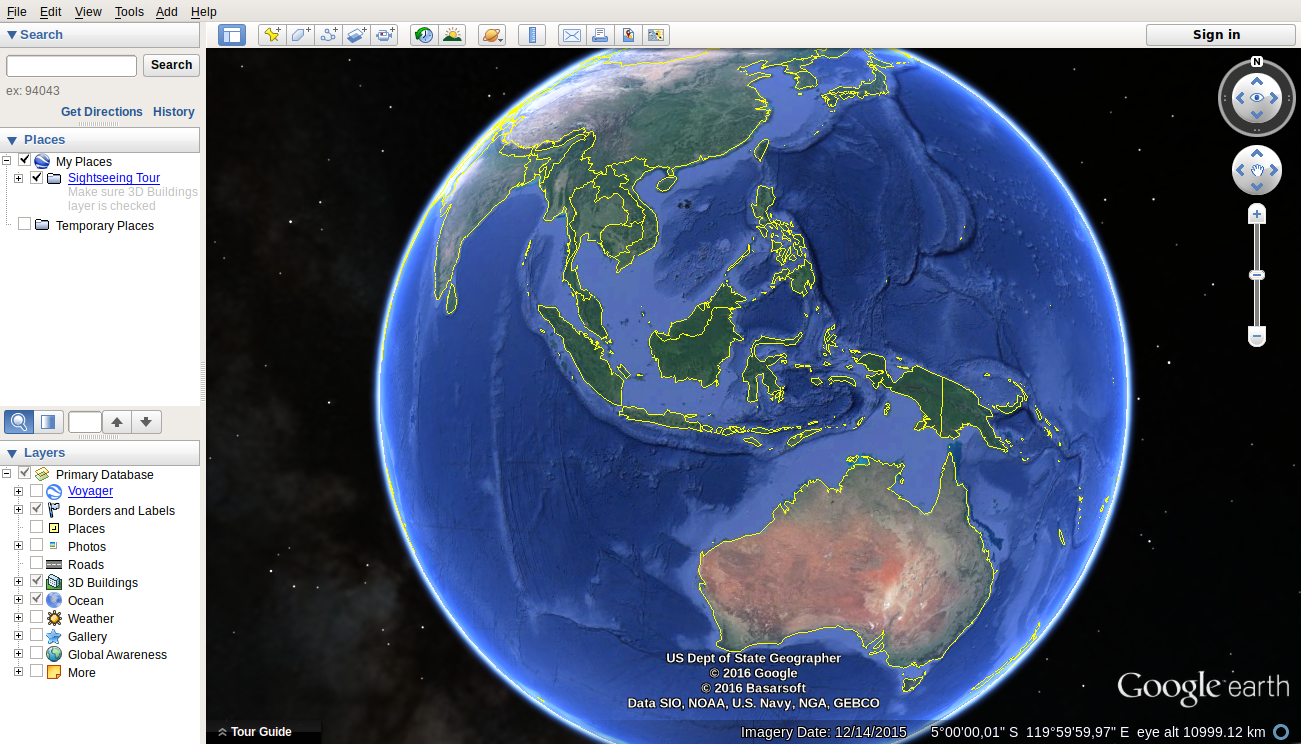Enable the Roads layer
This screenshot has width=1301, height=744.
coord(37,564)
